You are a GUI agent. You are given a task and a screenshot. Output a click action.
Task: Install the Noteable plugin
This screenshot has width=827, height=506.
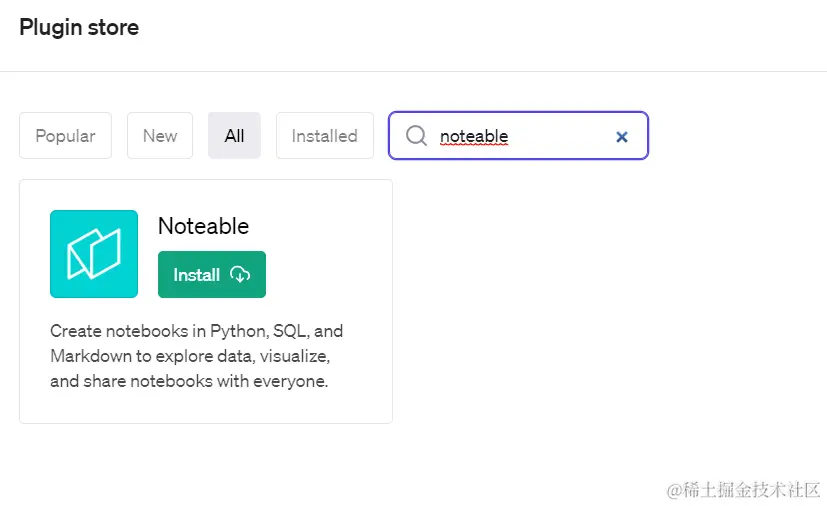(x=211, y=274)
